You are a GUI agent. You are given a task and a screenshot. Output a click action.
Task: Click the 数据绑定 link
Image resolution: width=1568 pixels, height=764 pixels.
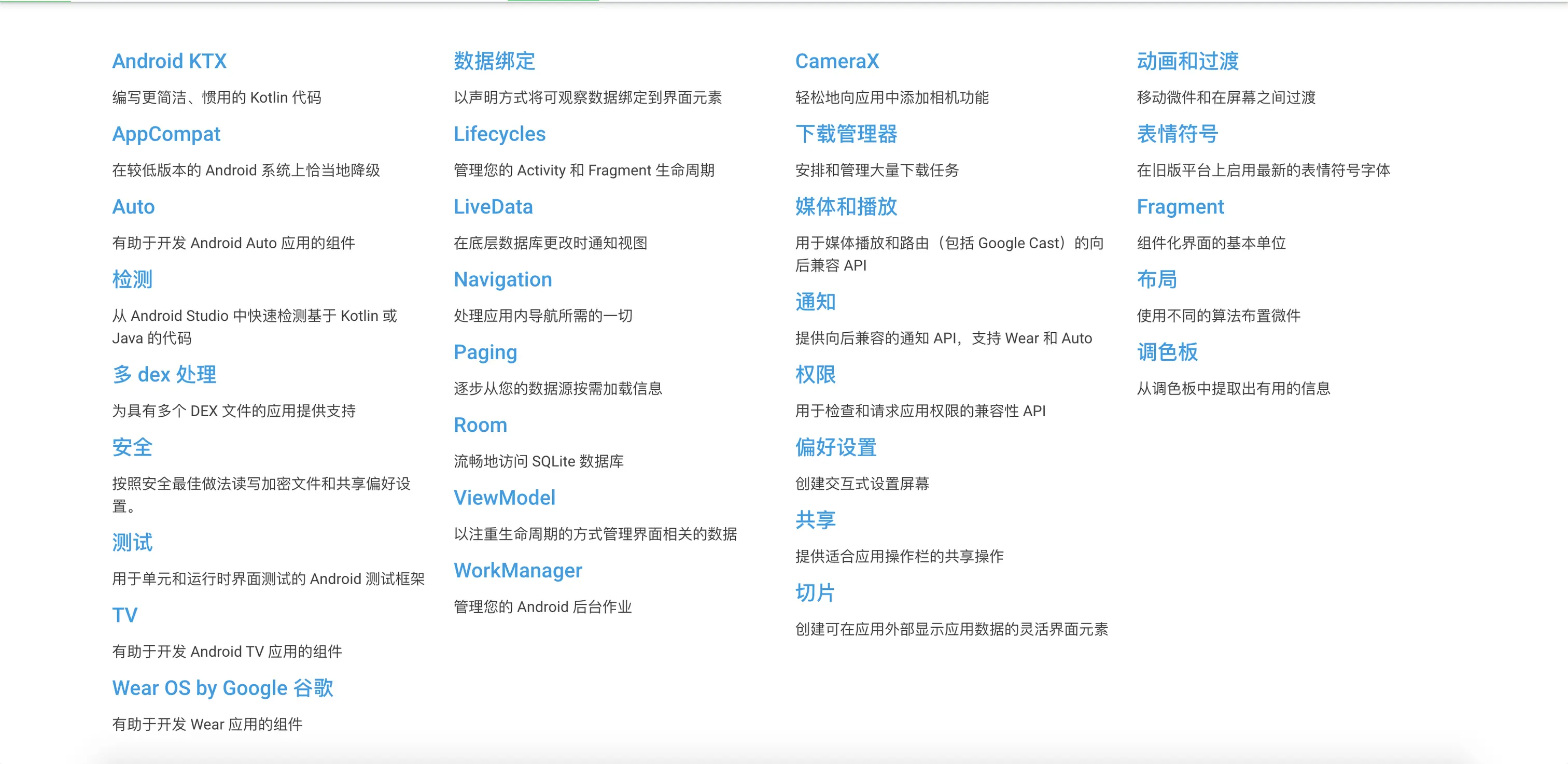click(494, 62)
